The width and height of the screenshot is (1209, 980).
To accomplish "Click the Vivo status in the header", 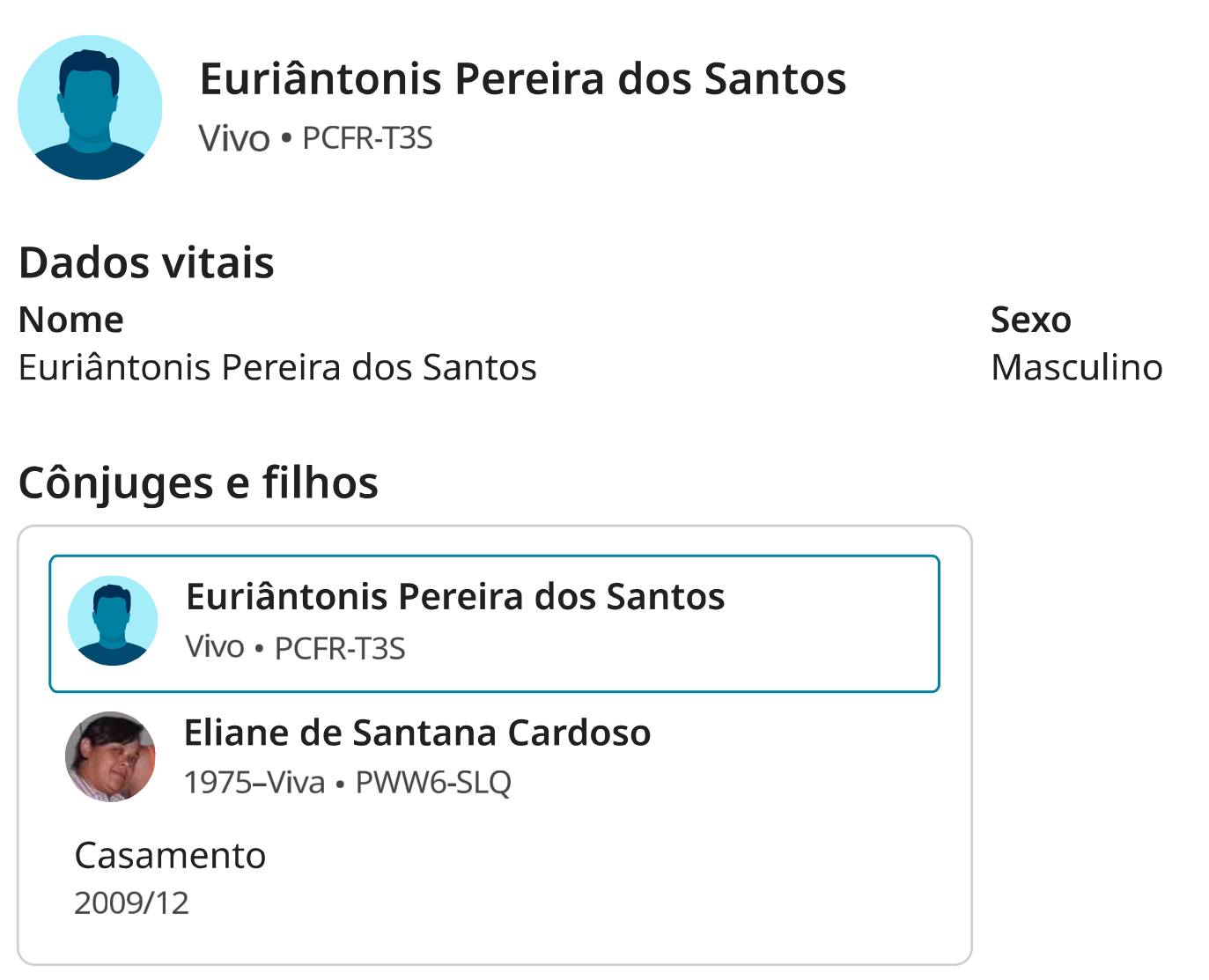I will coord(234,138).
